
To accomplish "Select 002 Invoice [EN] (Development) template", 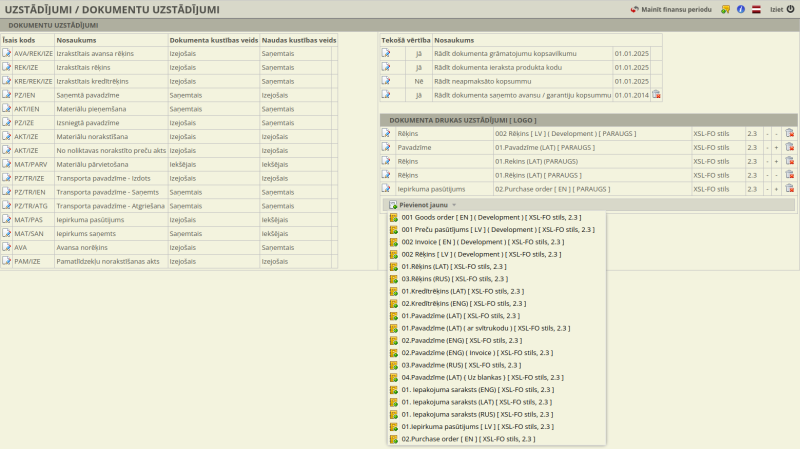I will coord(452,242).
